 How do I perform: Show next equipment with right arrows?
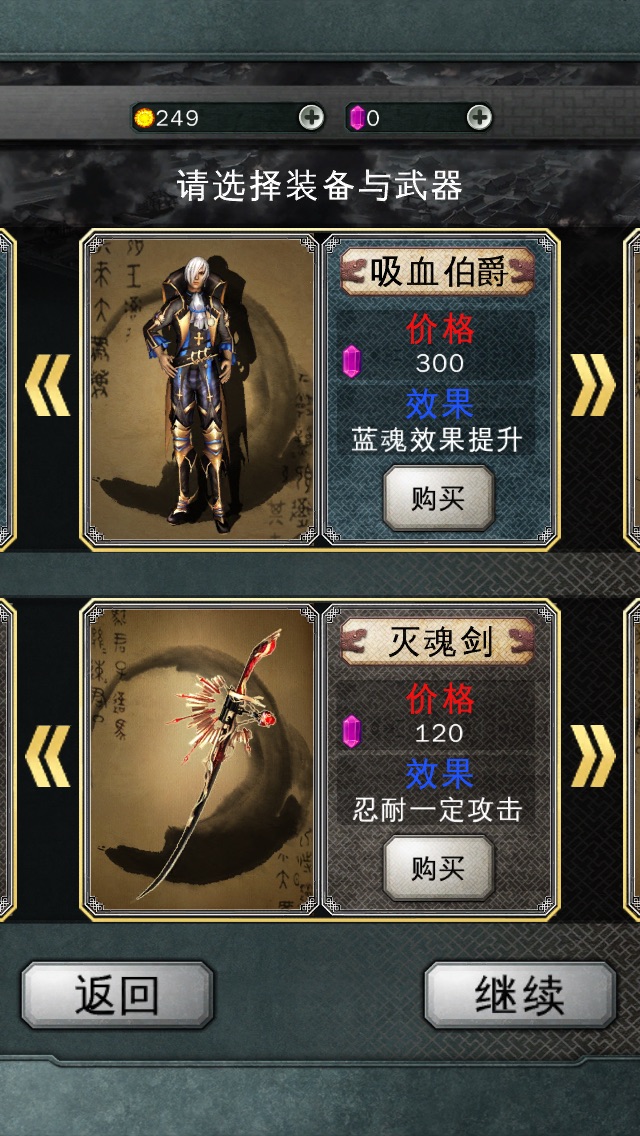pyautogui.click(x=593, y=385)
